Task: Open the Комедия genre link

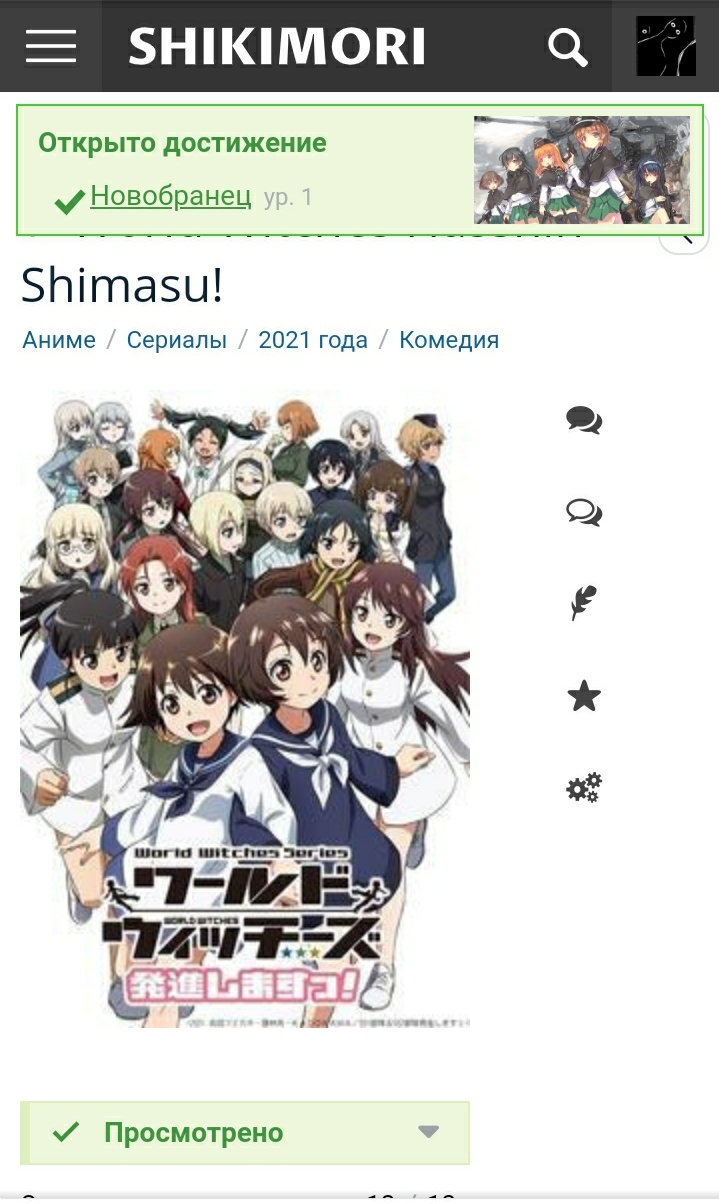Action: tap(449, 340)
